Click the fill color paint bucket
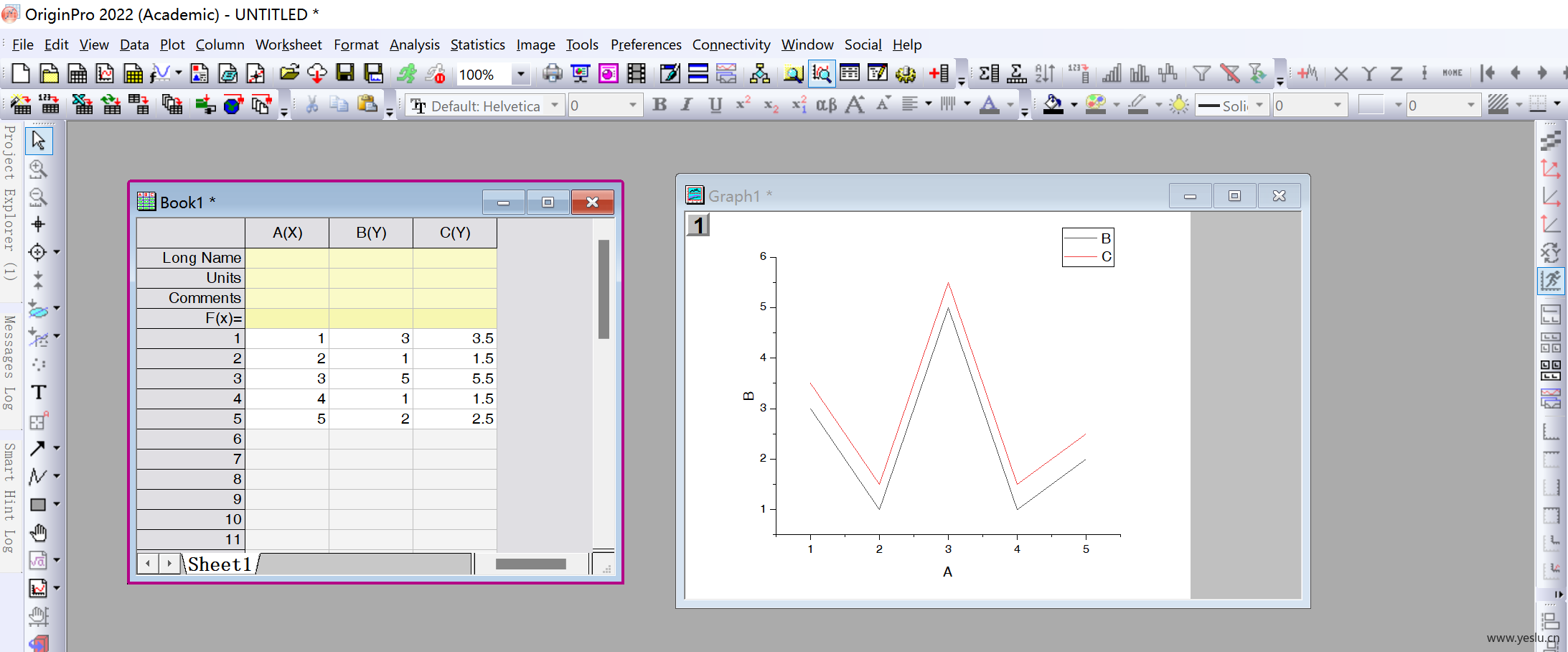1568x652 pixels. (x=1053, y=105)
